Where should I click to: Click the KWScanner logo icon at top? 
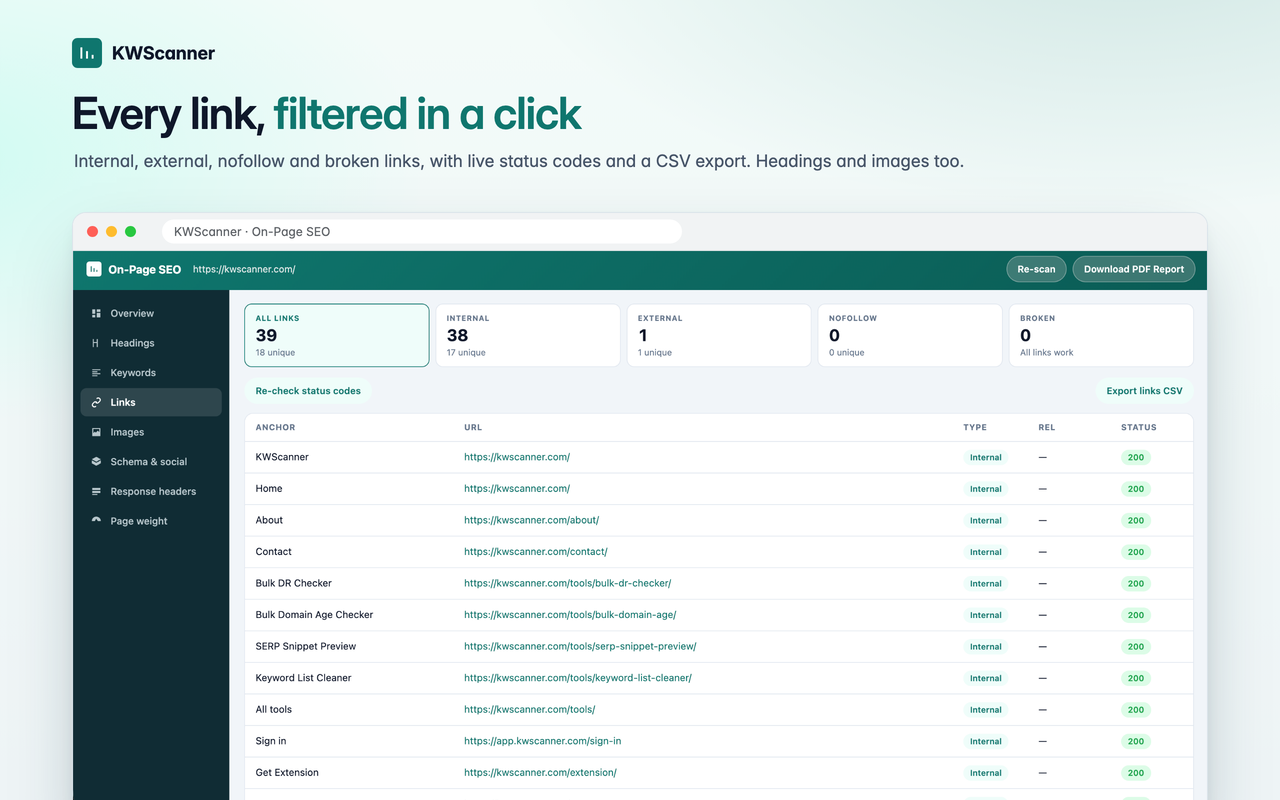(x=87, y=53)
